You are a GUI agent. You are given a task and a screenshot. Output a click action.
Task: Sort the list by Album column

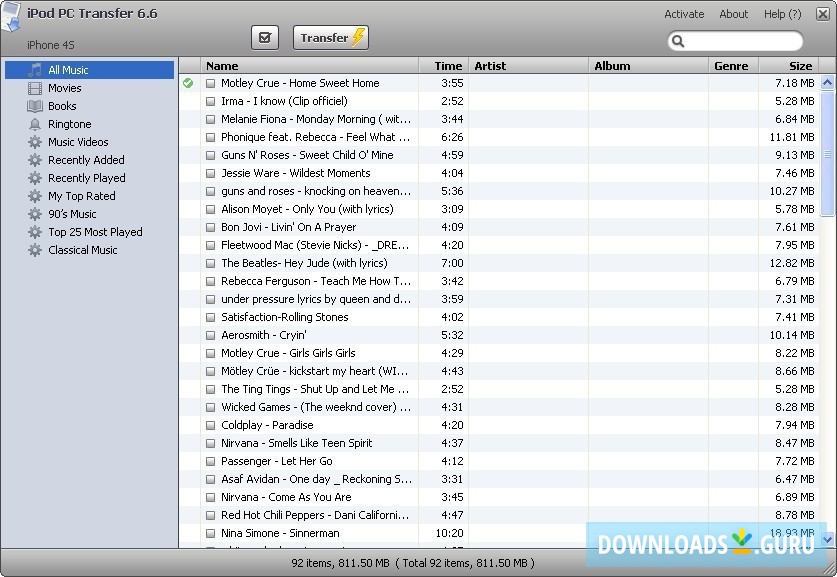649,66
